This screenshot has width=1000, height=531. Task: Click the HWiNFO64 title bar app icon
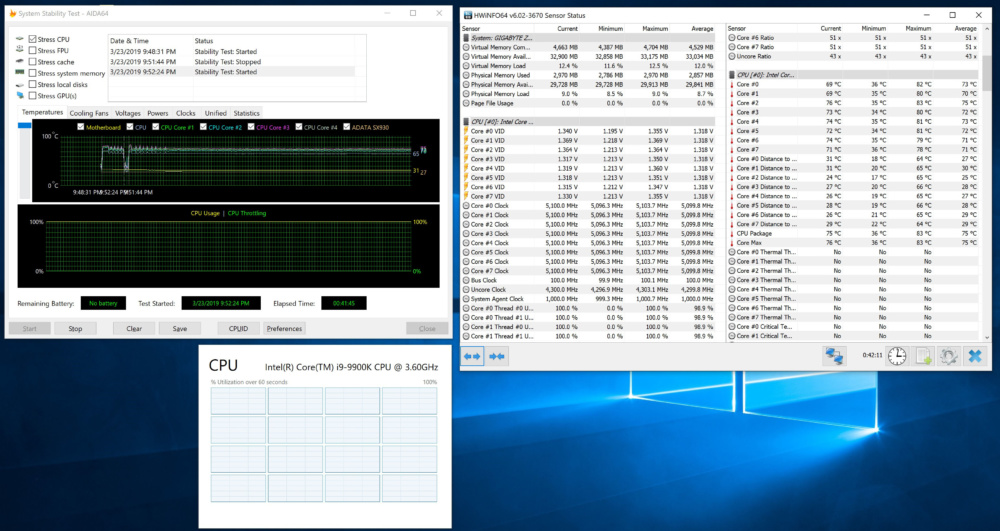pos(467,15)
